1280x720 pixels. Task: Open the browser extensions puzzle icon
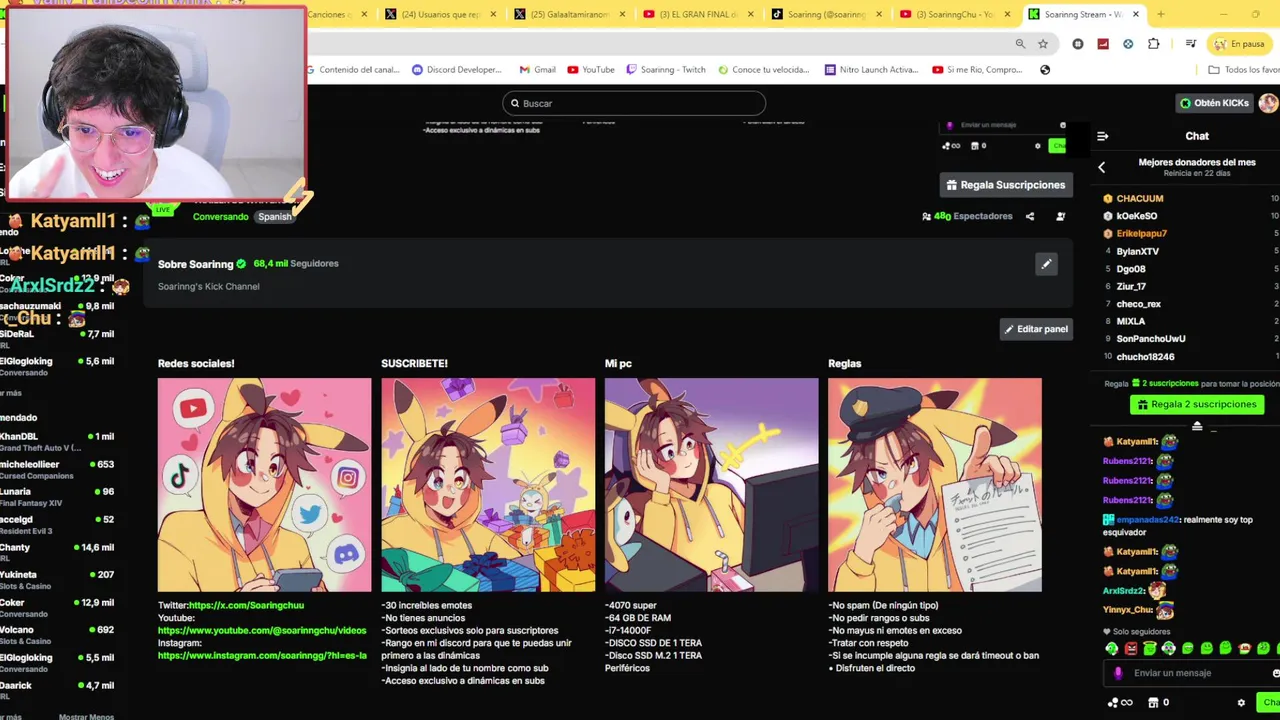(1153, 44)
